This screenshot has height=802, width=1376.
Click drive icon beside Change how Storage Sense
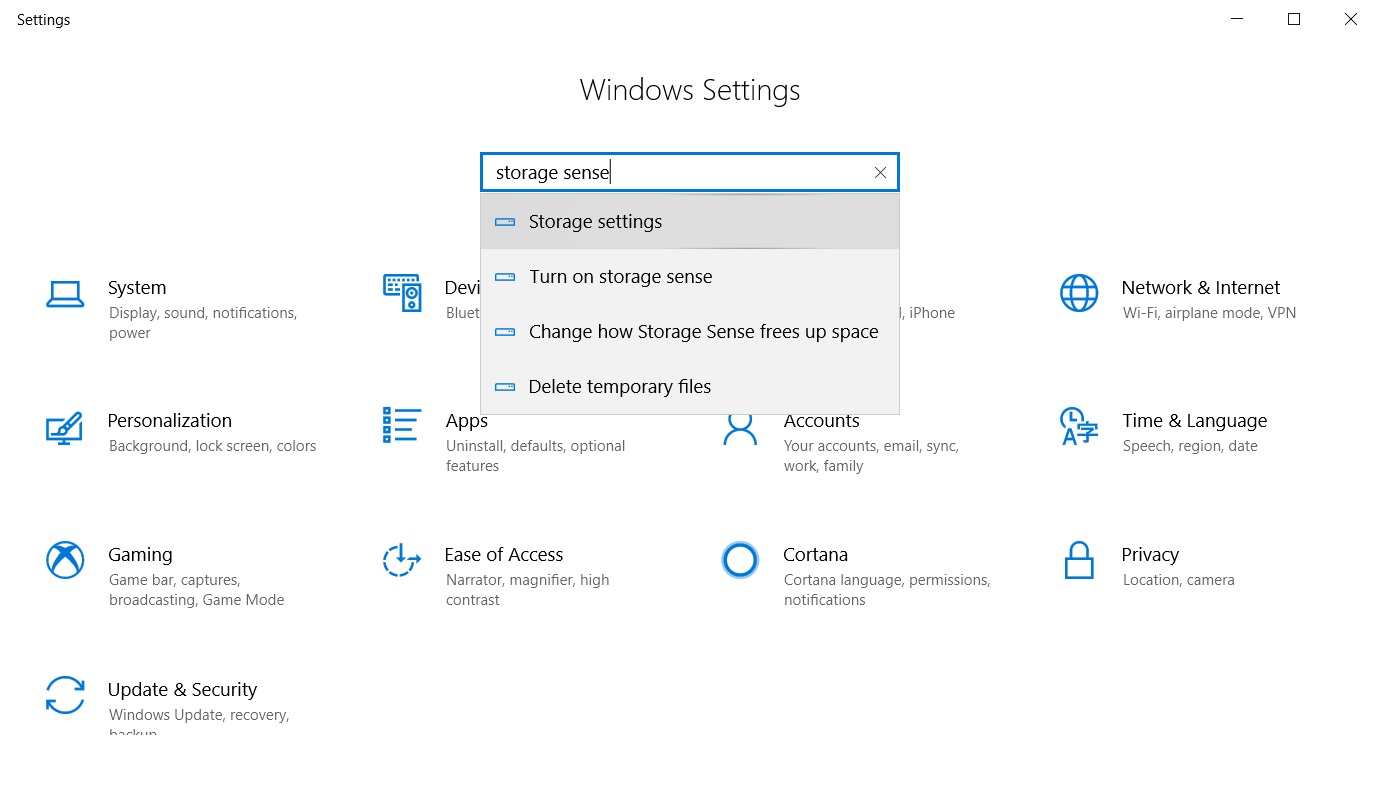click(x=506, y=332)
